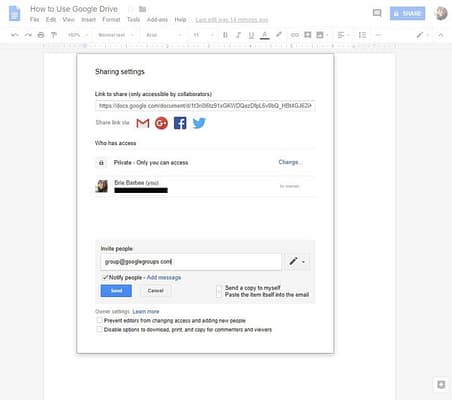
Task: Insert an image from toolbar
Action: pos(321,35)
